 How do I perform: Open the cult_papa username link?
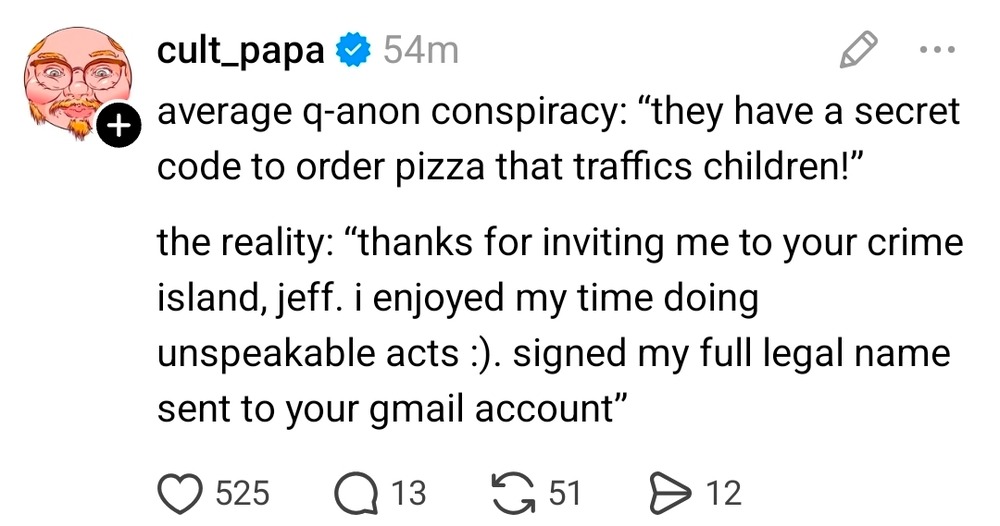(241, 51)
